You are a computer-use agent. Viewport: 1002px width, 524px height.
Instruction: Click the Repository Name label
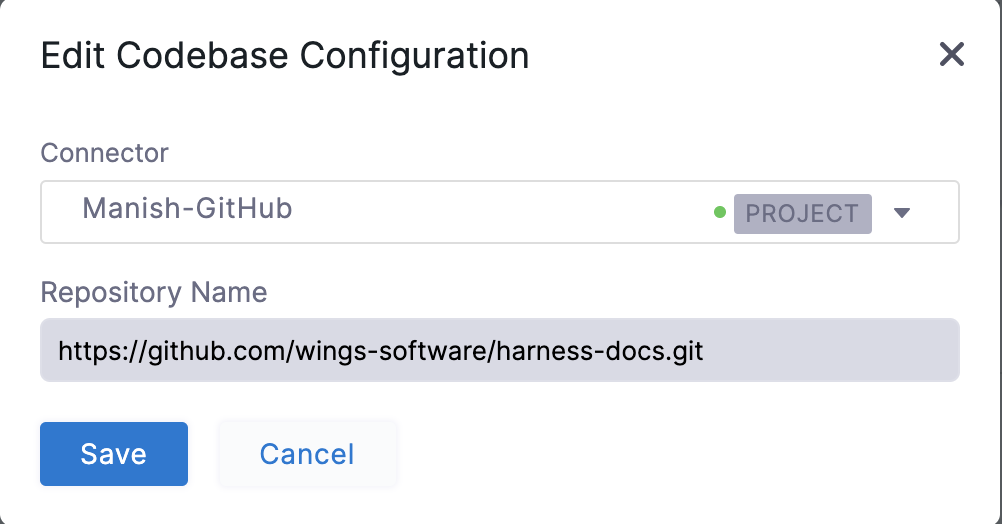(154, 293)
